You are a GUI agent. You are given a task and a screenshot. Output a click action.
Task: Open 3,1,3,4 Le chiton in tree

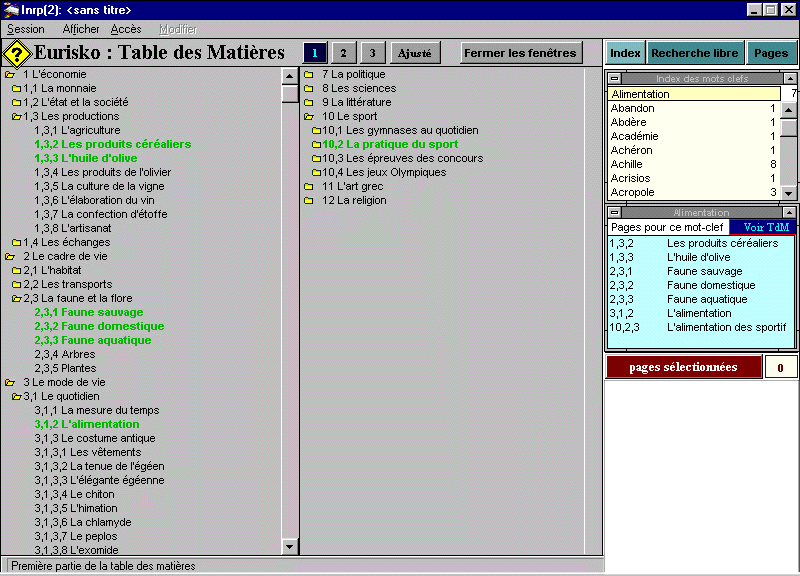(74, 494)
